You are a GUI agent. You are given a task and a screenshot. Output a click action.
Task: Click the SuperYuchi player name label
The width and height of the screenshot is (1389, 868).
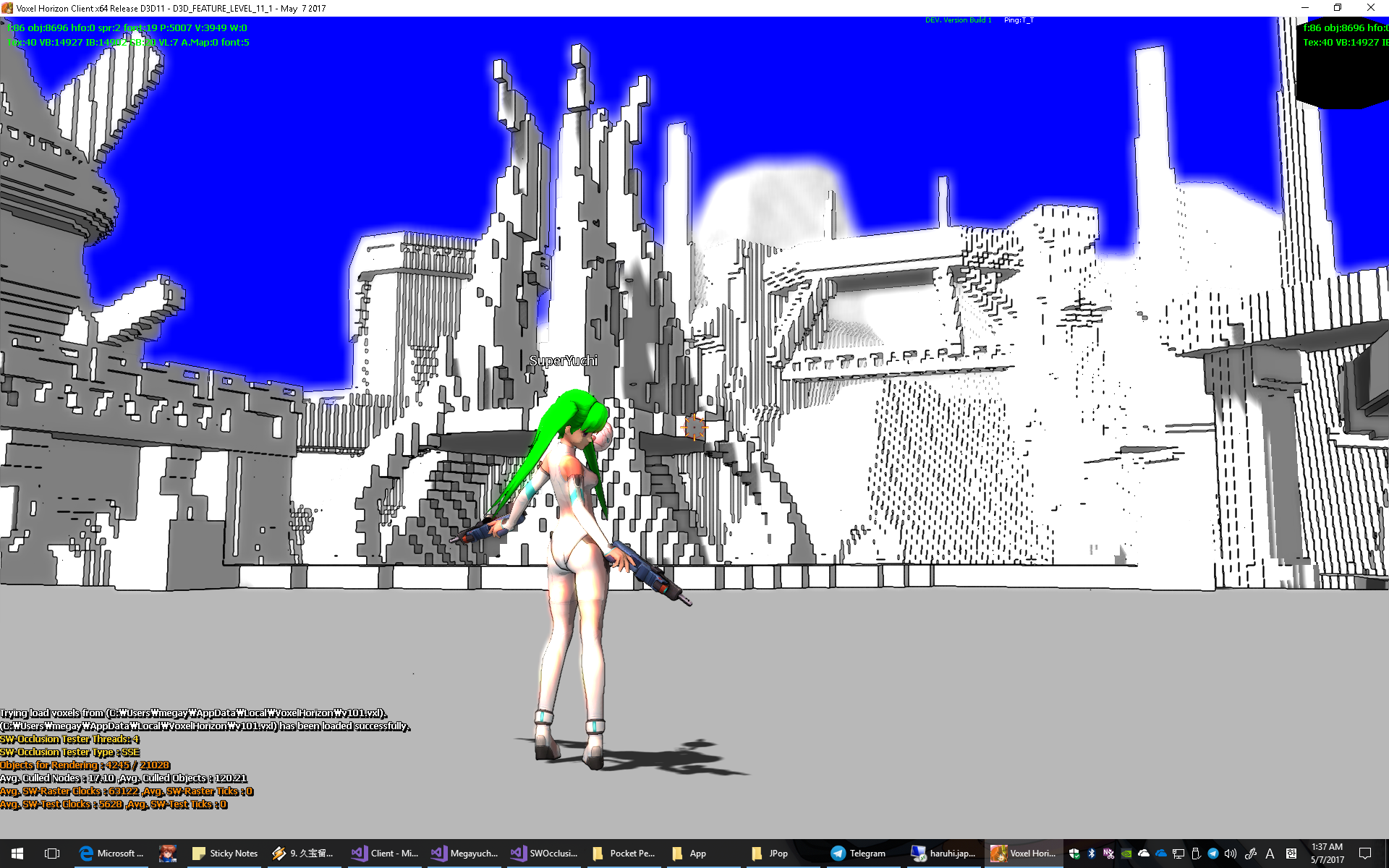563,361
